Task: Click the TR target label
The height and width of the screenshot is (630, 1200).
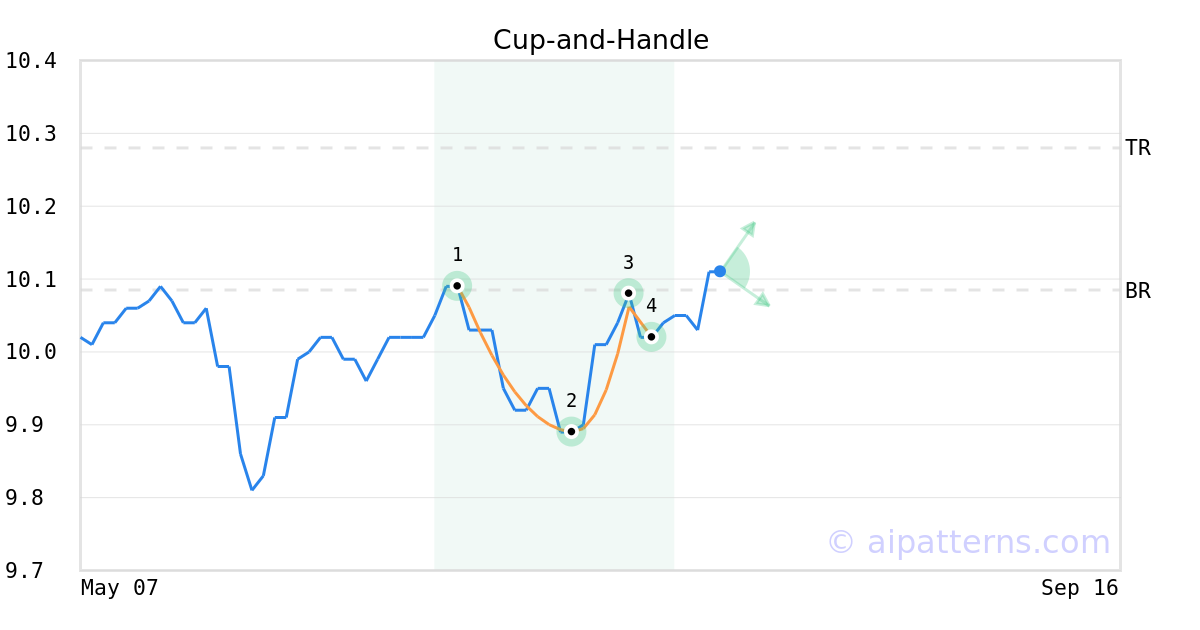Action: tap(1138, 148)
